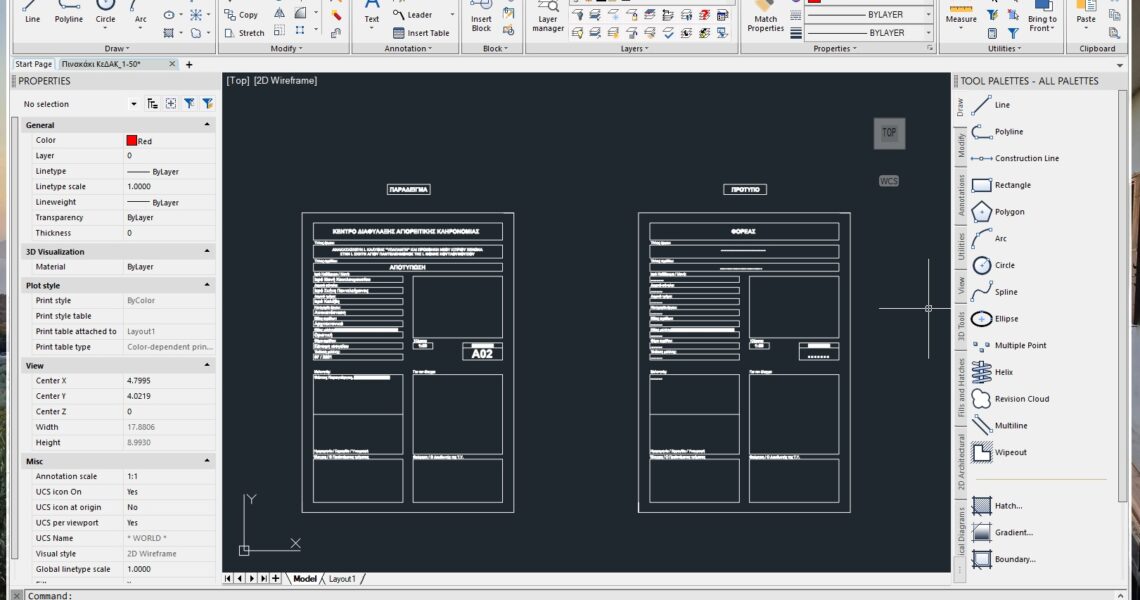
Task: Click the Match Properties icon
Action: 765,15
